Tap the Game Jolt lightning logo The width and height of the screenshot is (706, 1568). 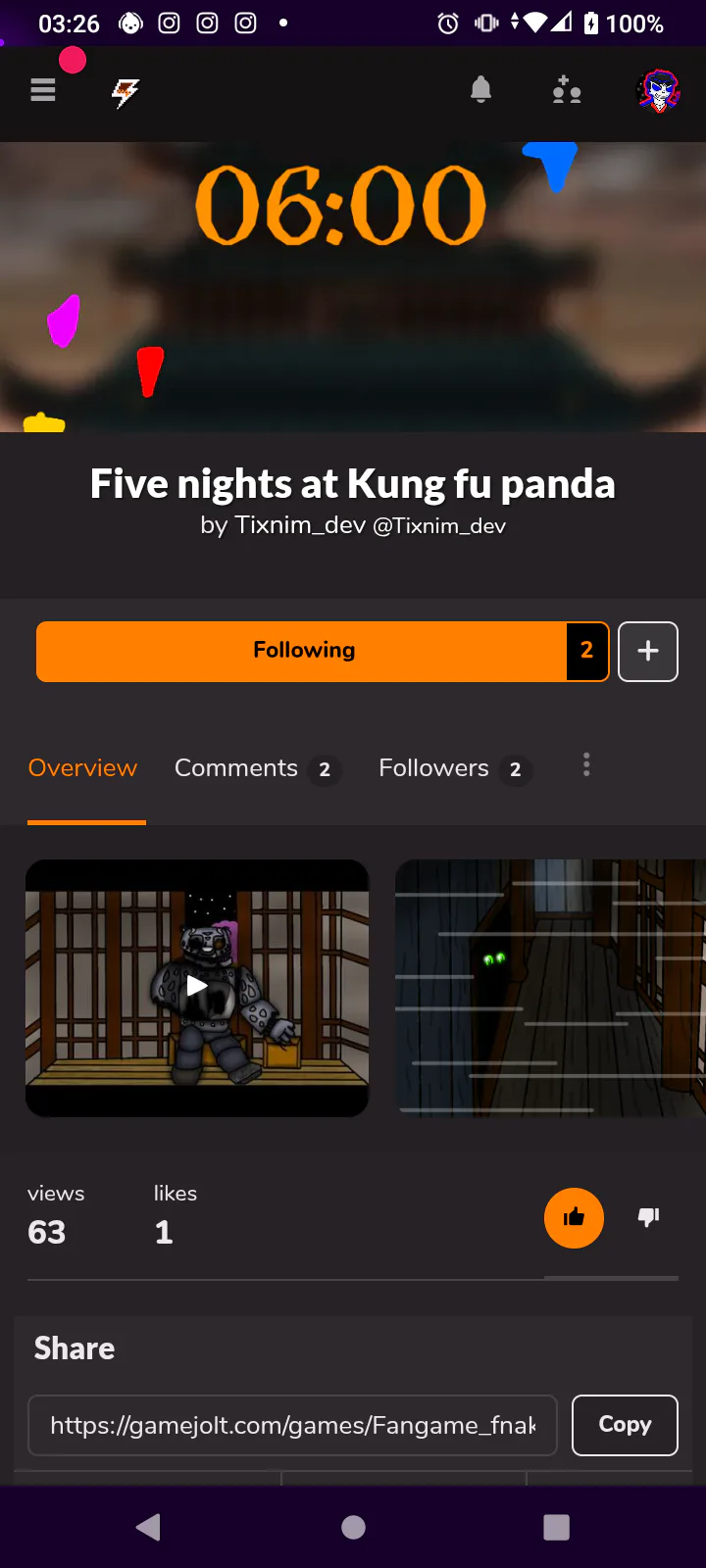(125, 93)
